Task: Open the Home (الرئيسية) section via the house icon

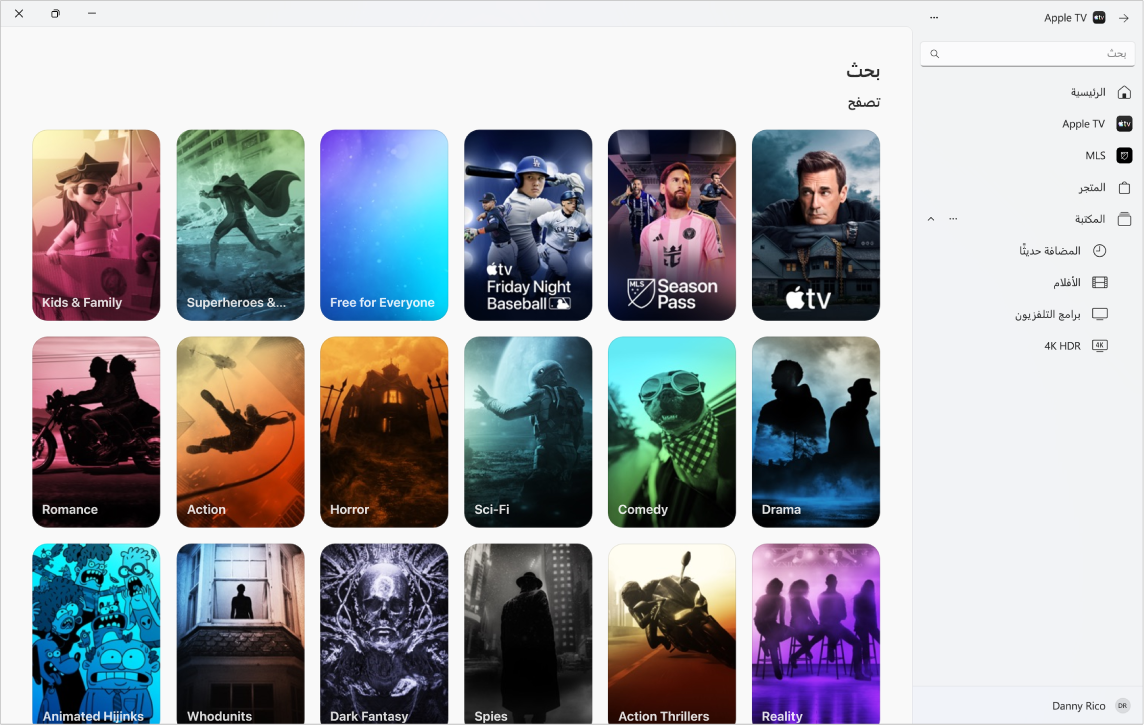Action: (x=1124, y=91)
